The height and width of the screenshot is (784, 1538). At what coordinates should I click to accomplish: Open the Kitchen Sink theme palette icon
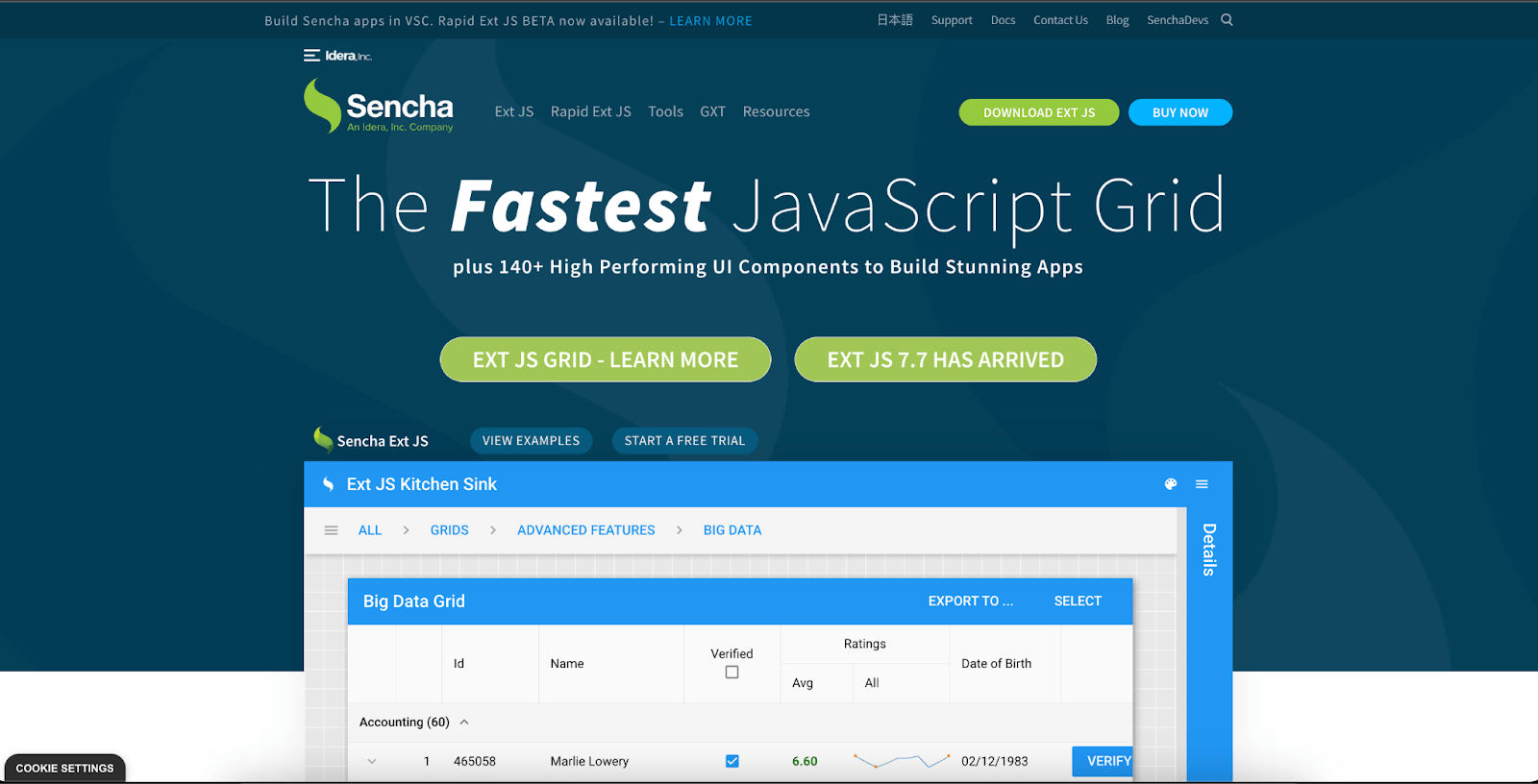1171,484
